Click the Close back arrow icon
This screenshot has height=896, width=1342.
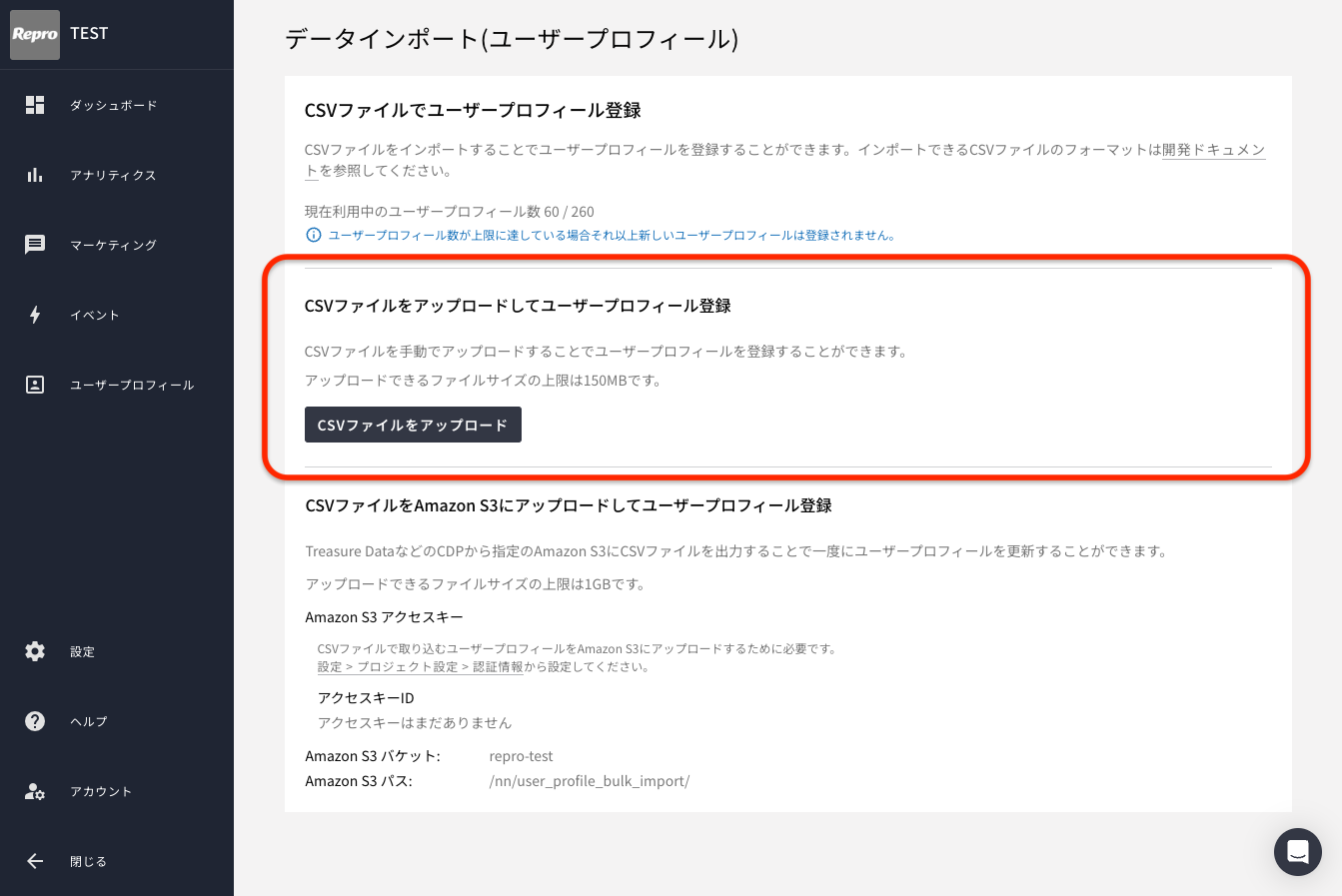click(35, 861)
